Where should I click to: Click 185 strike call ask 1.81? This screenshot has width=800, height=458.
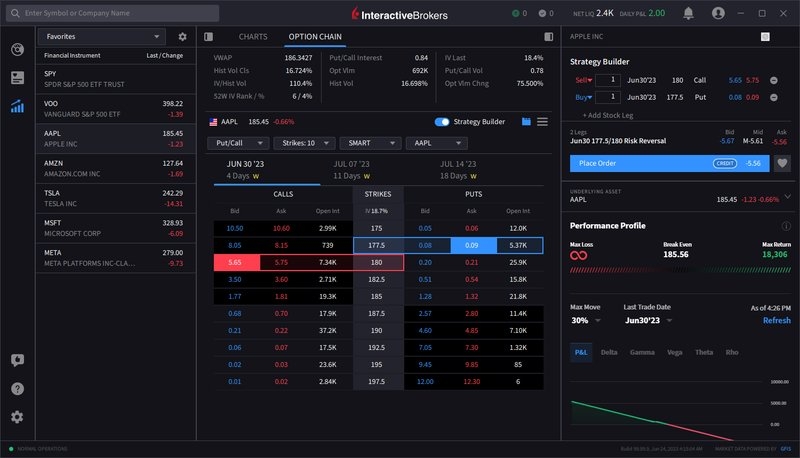click(x=281, y=296)
